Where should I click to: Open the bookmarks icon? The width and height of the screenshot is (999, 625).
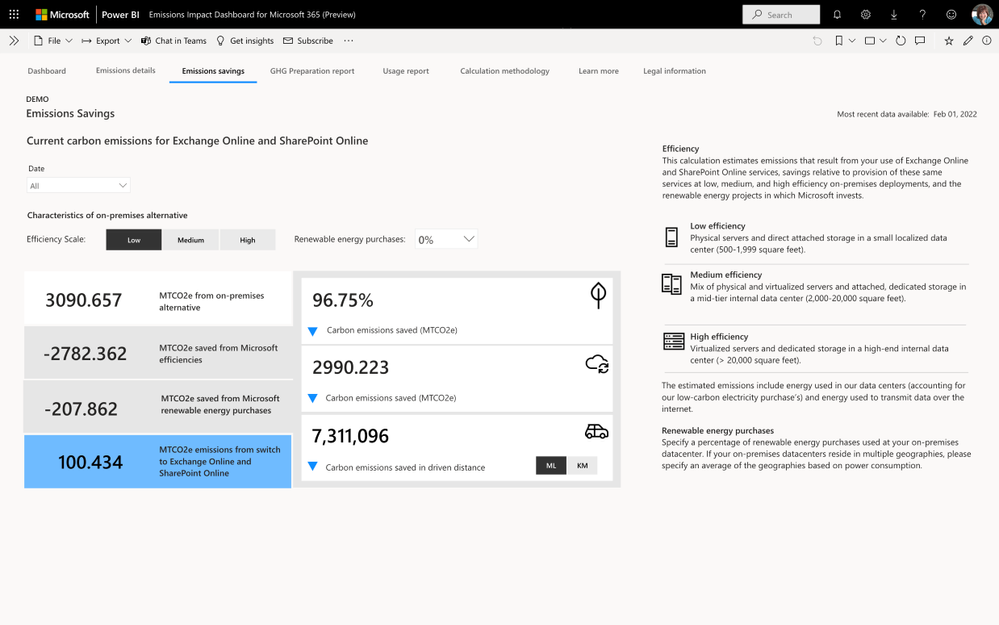[x=839, y=41]
